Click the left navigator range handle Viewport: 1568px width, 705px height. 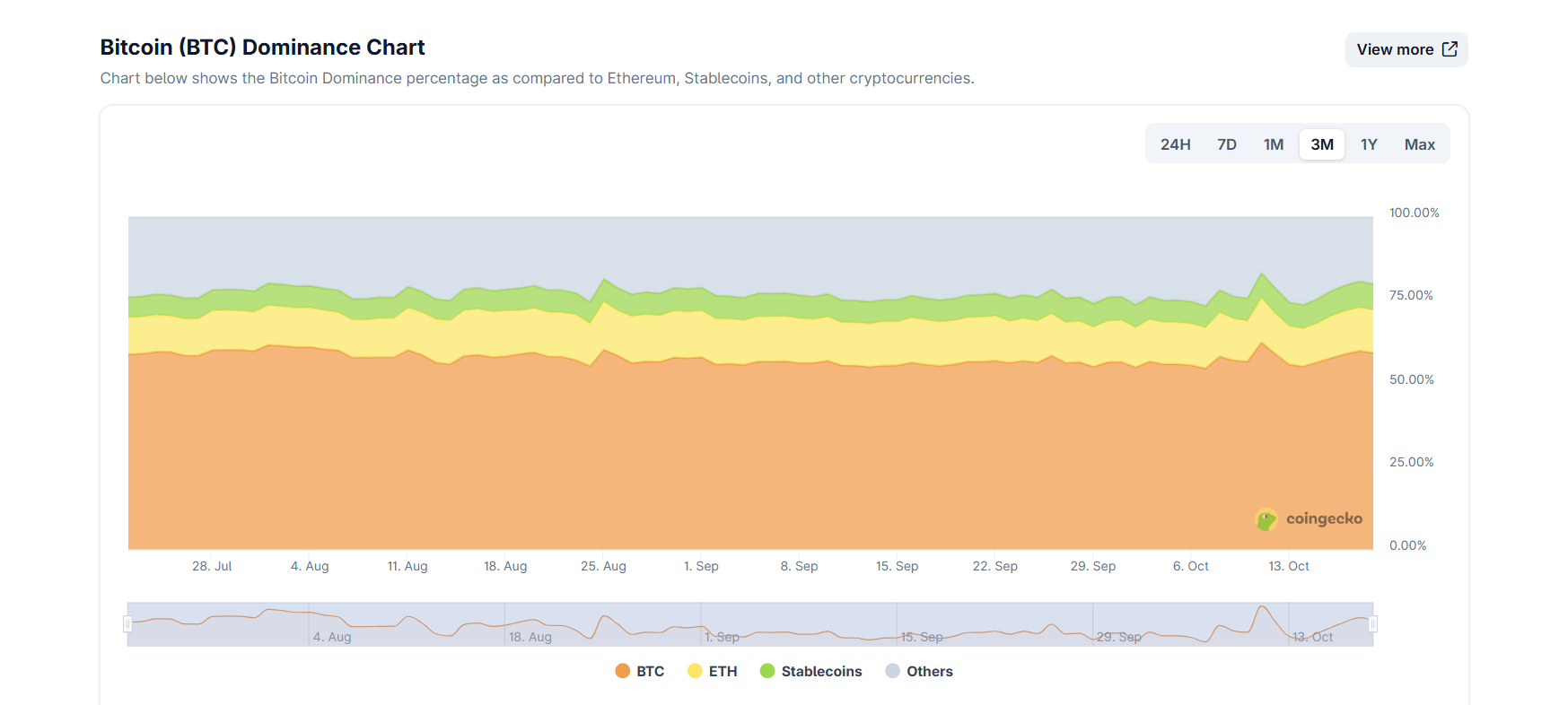(127, 623)
